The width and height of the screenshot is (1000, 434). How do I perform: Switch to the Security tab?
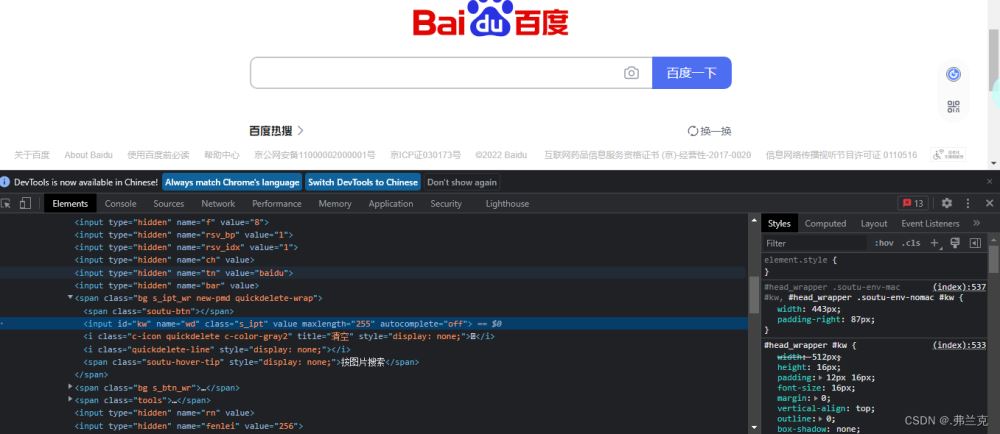pyautogui.click(x=446, y=203)
